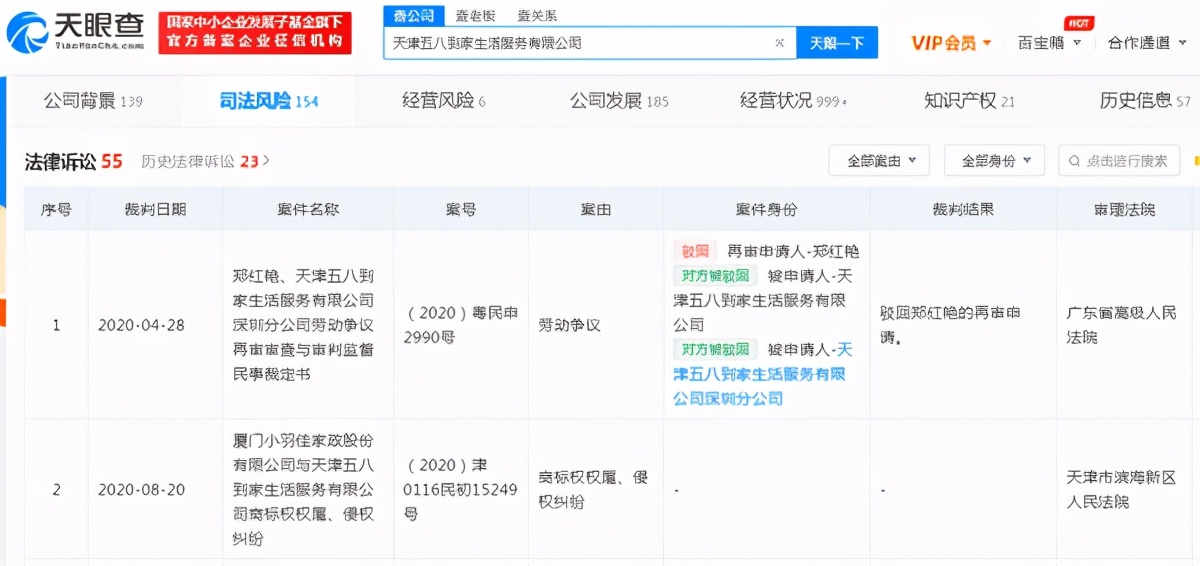Open the 全部案由 filter dropdown

(879, 161)
